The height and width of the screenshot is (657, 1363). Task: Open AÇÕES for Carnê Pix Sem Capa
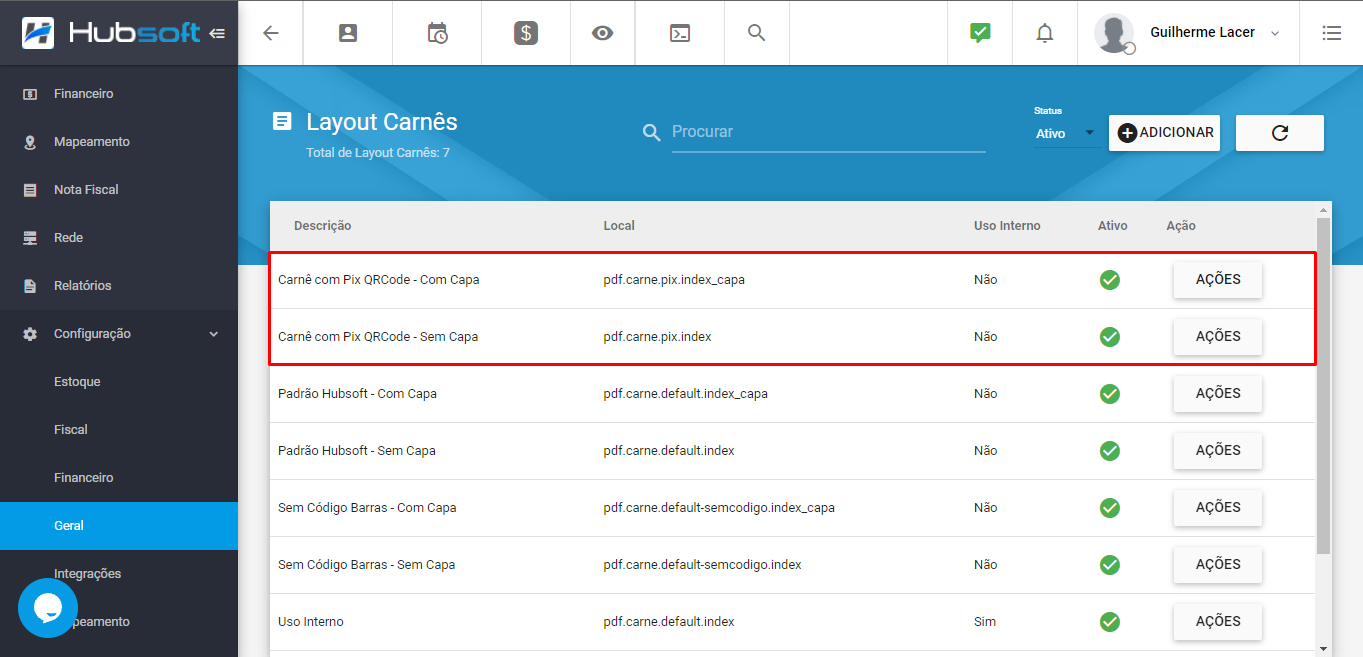click(1218, 337)
